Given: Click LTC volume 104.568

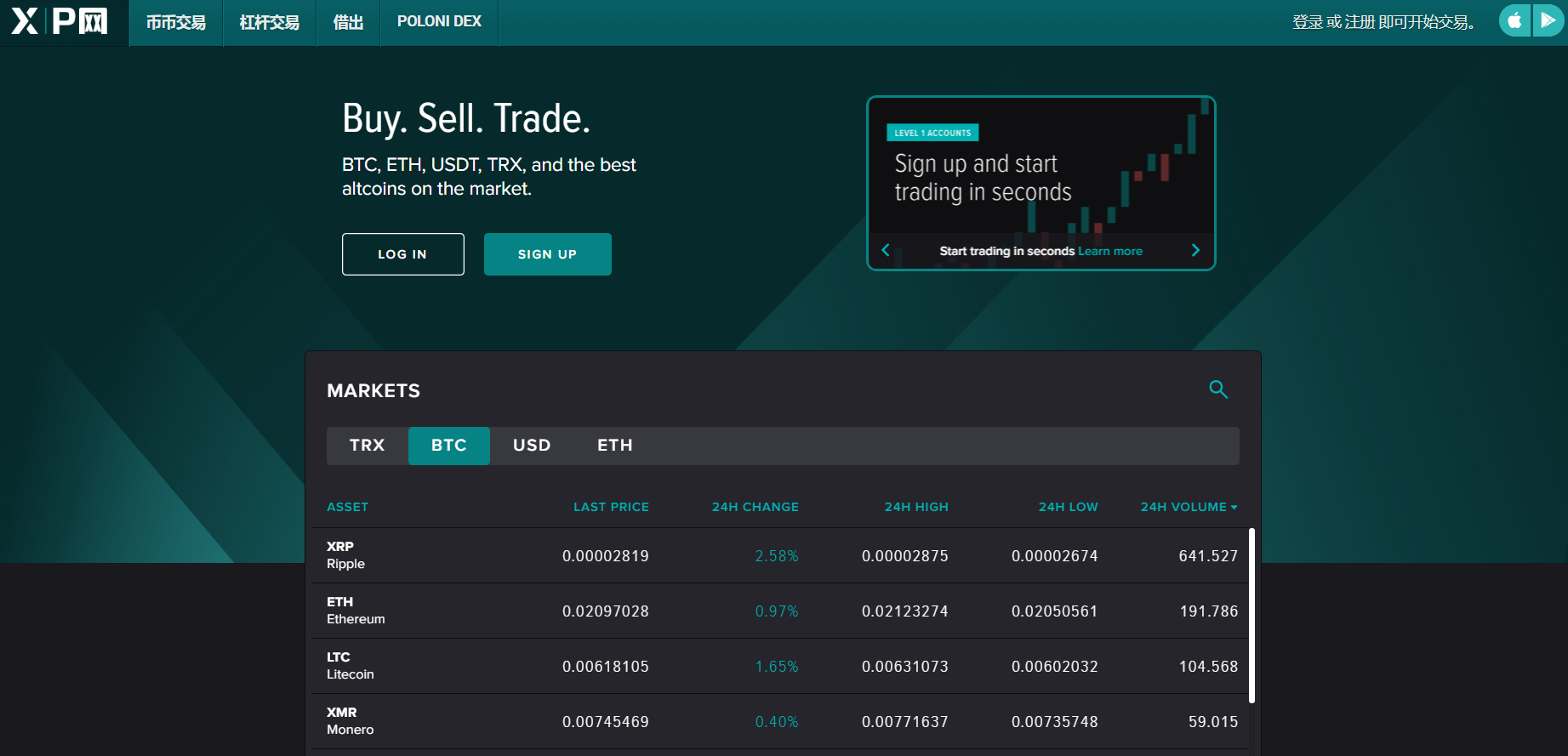Looking at the screenshot, I should [1208, 667].
